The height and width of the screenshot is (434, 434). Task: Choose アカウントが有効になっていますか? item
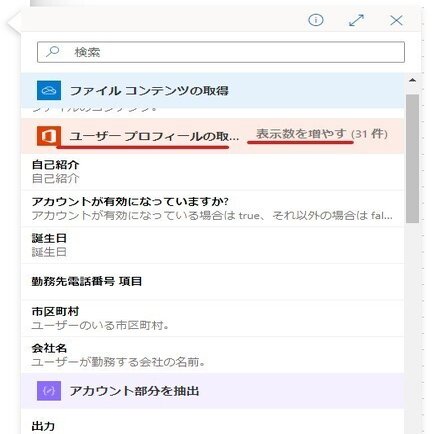point(213,209)
